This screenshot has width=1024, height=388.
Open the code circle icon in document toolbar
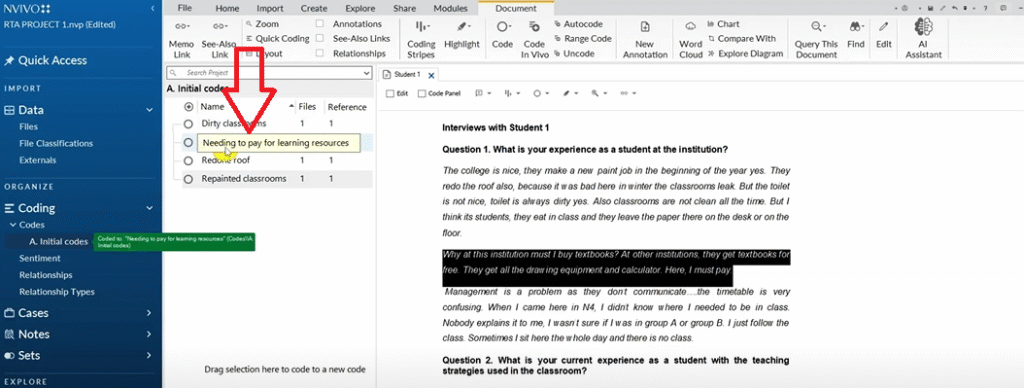540,93
